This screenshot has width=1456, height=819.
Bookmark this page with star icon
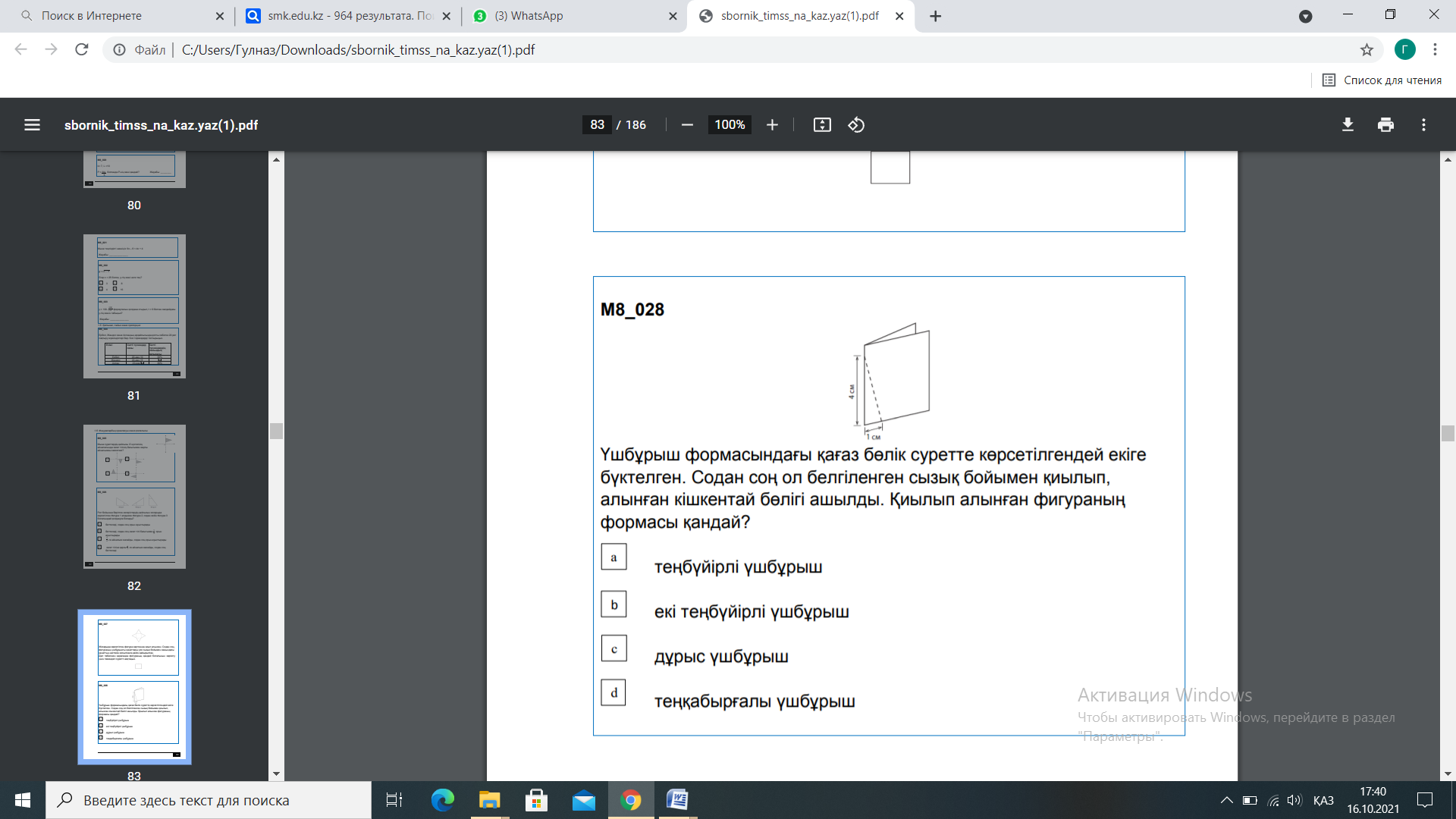[x=1367, y=50]
